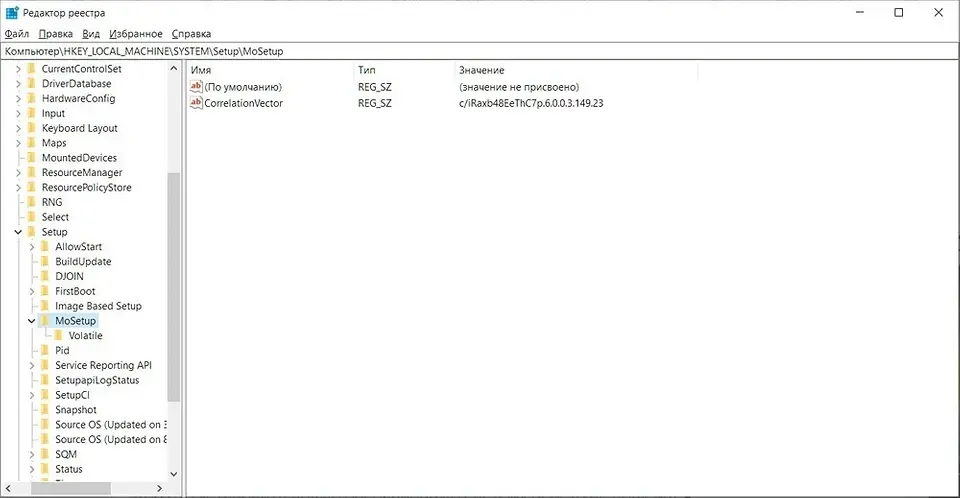Image resolution: width=960 pixels, height=498 pixels.
Task: Open the Избранное menu
Action: [x=136, y=34]
